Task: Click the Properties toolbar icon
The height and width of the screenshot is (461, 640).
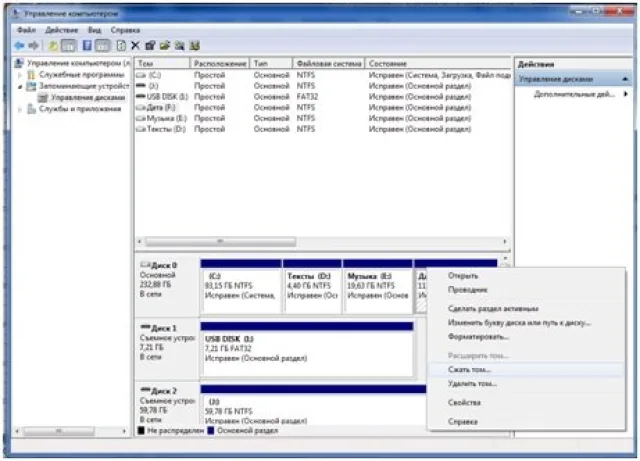Action: (150, 45)
